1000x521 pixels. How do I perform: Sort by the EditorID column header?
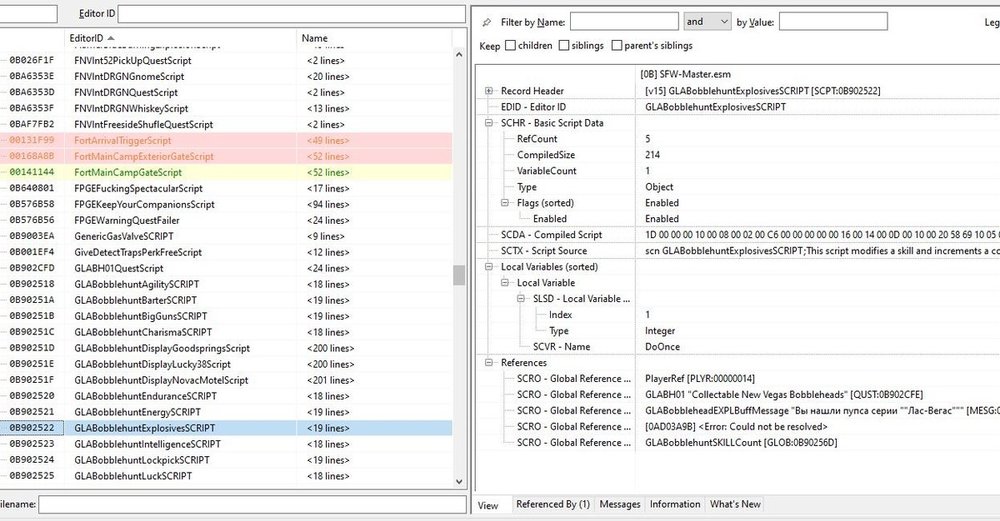click(x=180, y=38)
